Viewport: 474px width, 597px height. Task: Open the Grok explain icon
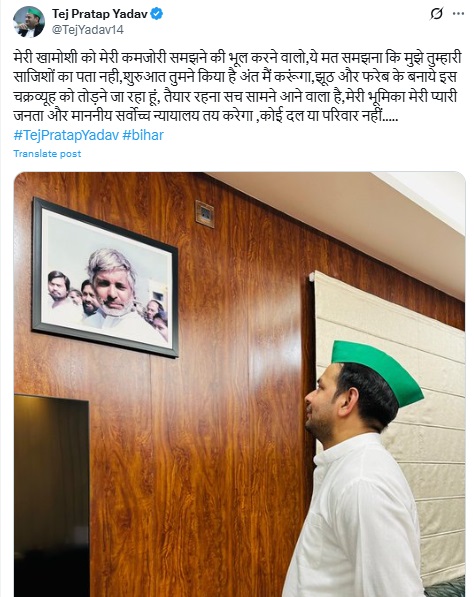click(437, 14)
